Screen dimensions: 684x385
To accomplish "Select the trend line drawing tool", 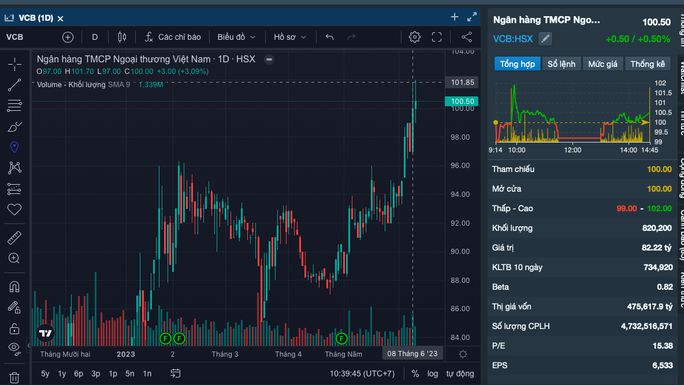I will coord(14,85).
